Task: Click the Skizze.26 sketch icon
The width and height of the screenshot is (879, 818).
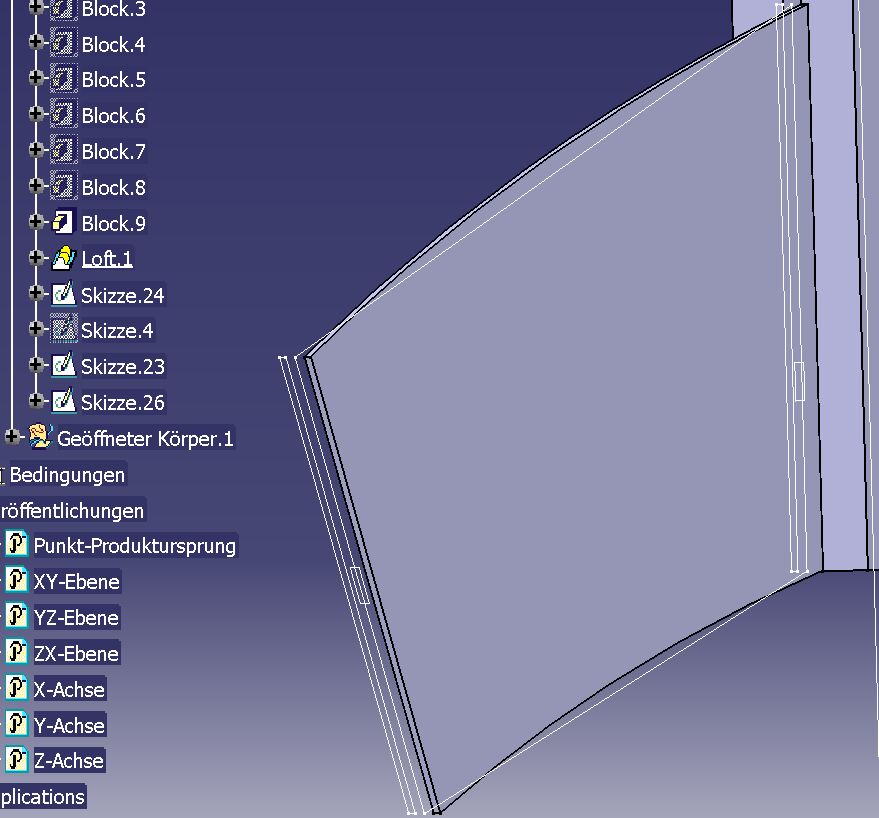Action: (x=63, y=401)
